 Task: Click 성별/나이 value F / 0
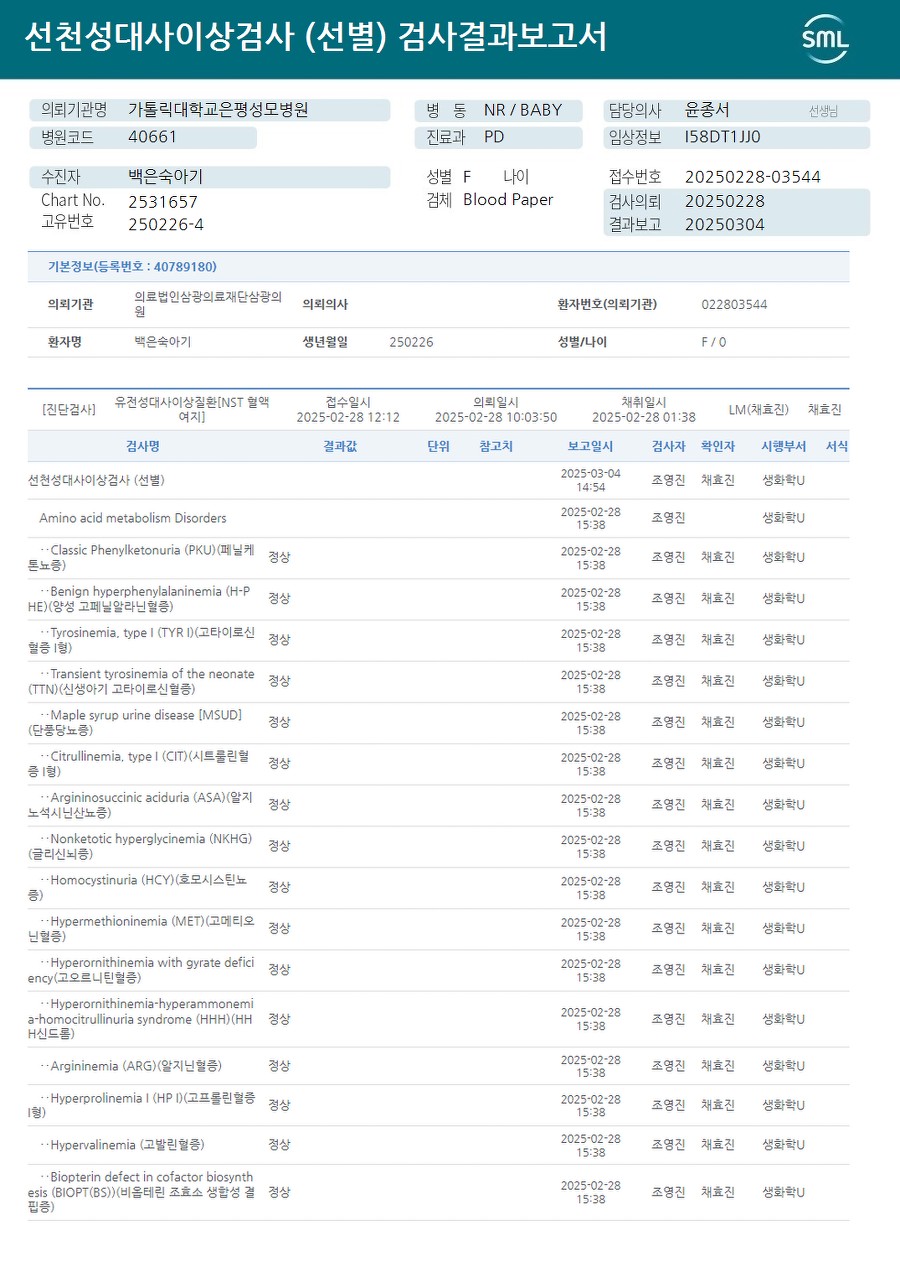(714, 342)
